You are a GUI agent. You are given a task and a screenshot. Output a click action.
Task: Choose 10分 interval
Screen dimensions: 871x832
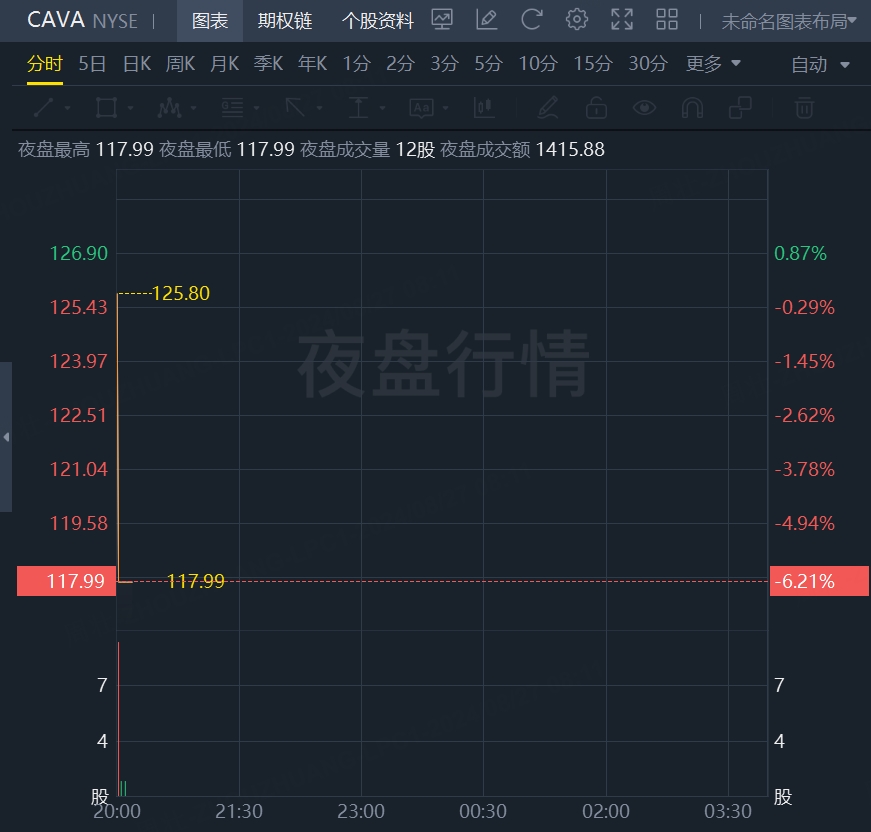(538, 64)
